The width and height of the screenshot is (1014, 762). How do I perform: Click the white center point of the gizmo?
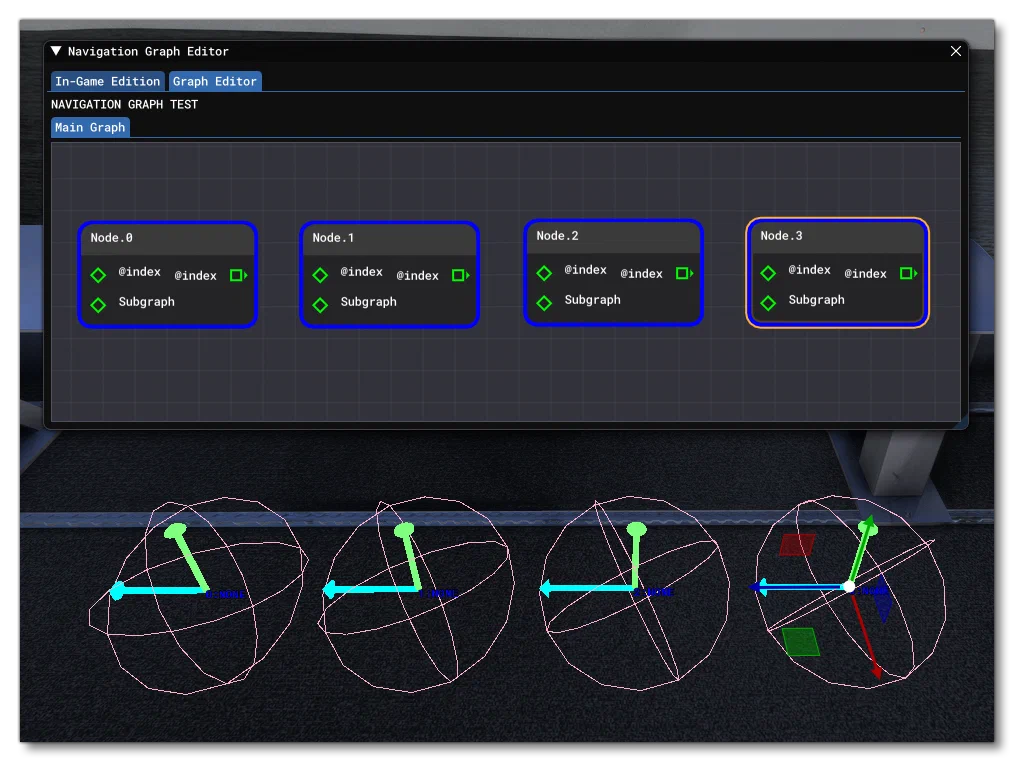click(x=848, y=587)
